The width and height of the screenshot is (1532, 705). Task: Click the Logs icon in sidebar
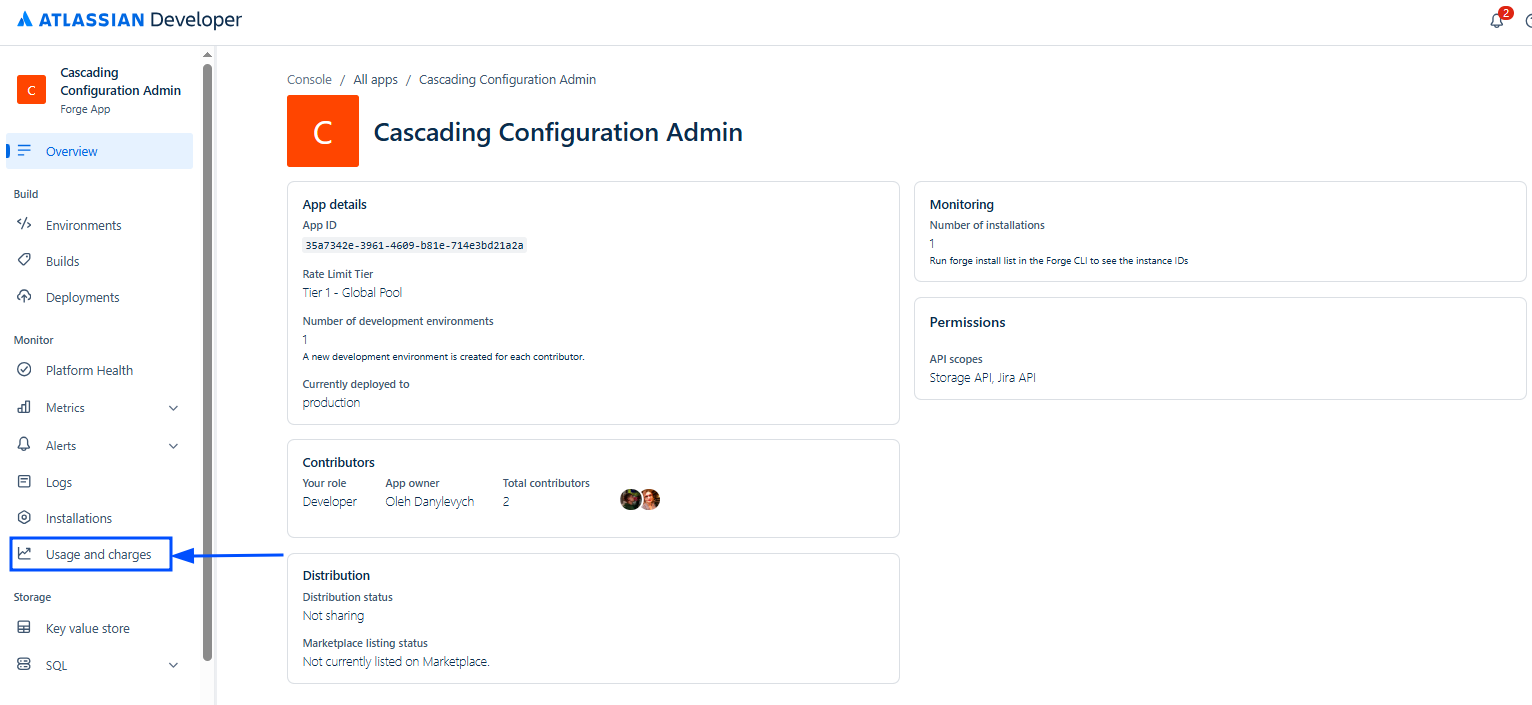pyautogui.click(x=25, y=482)
